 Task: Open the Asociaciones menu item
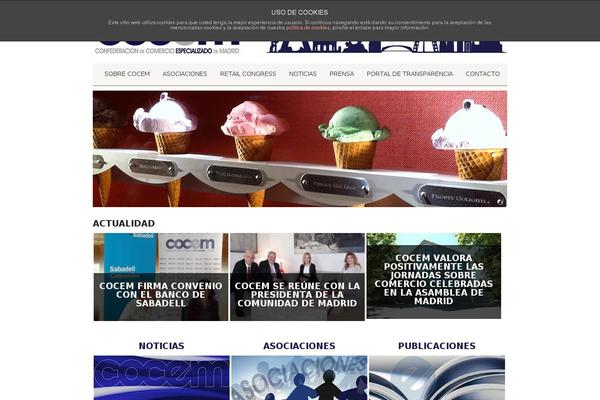tap(185, 74)
